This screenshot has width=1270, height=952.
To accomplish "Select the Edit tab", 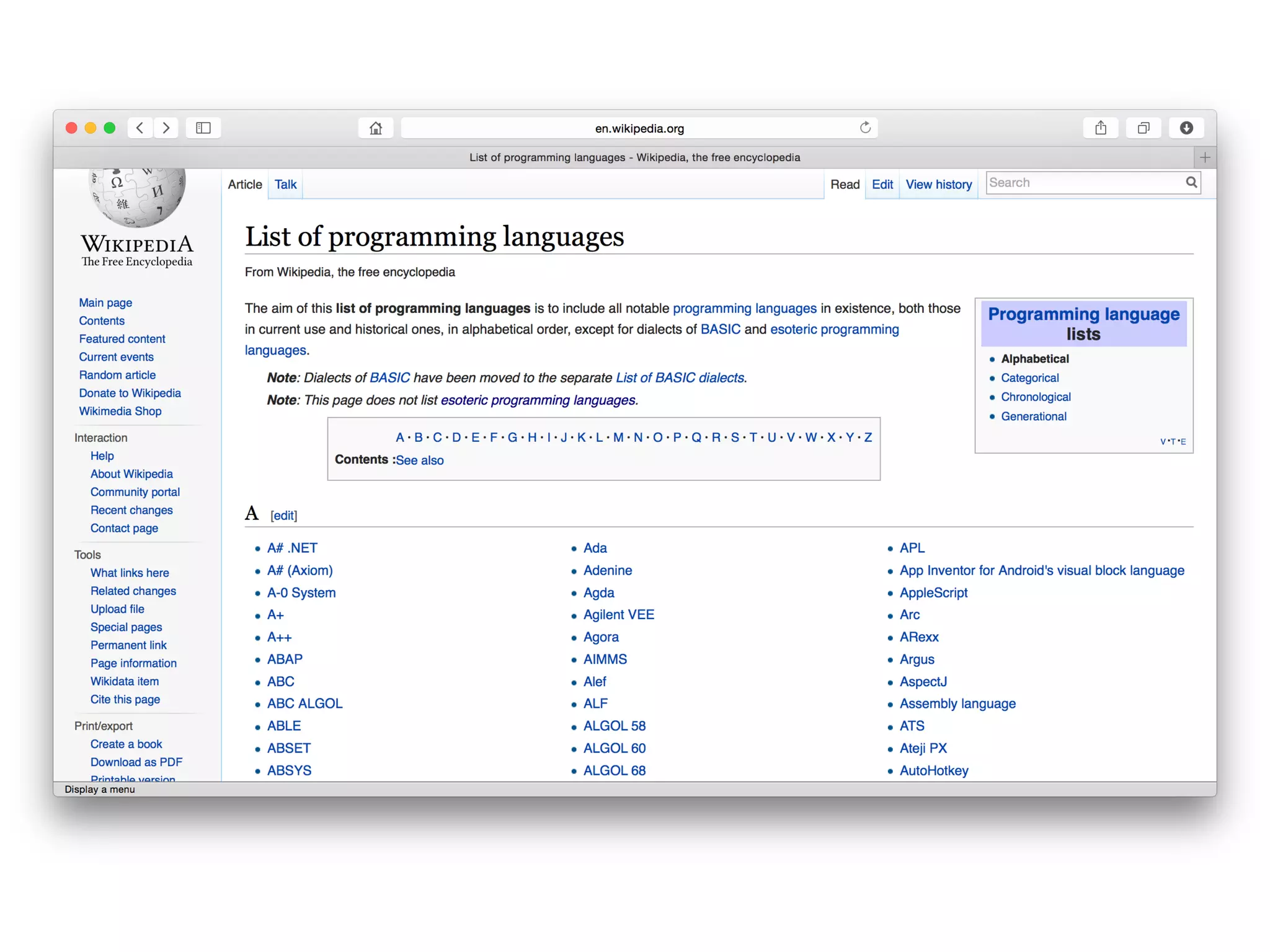I will 882,185.
